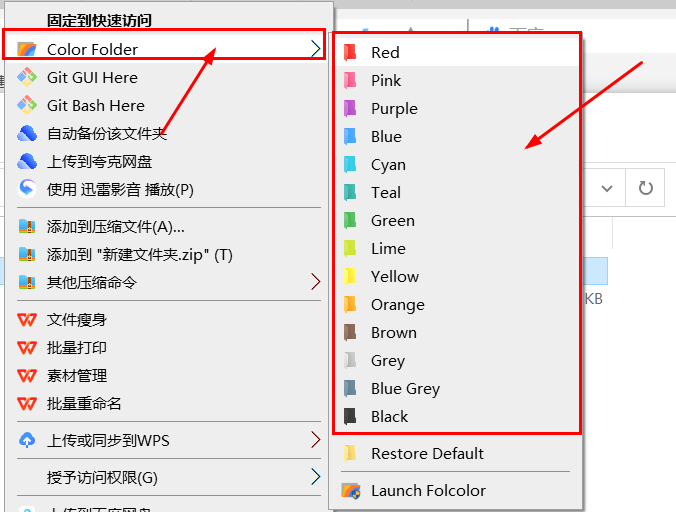Select 自动备份该文件夹 menu entry
Image resolution: width=676 pixels, height=512 pixels.
click(x=106, y=133)
